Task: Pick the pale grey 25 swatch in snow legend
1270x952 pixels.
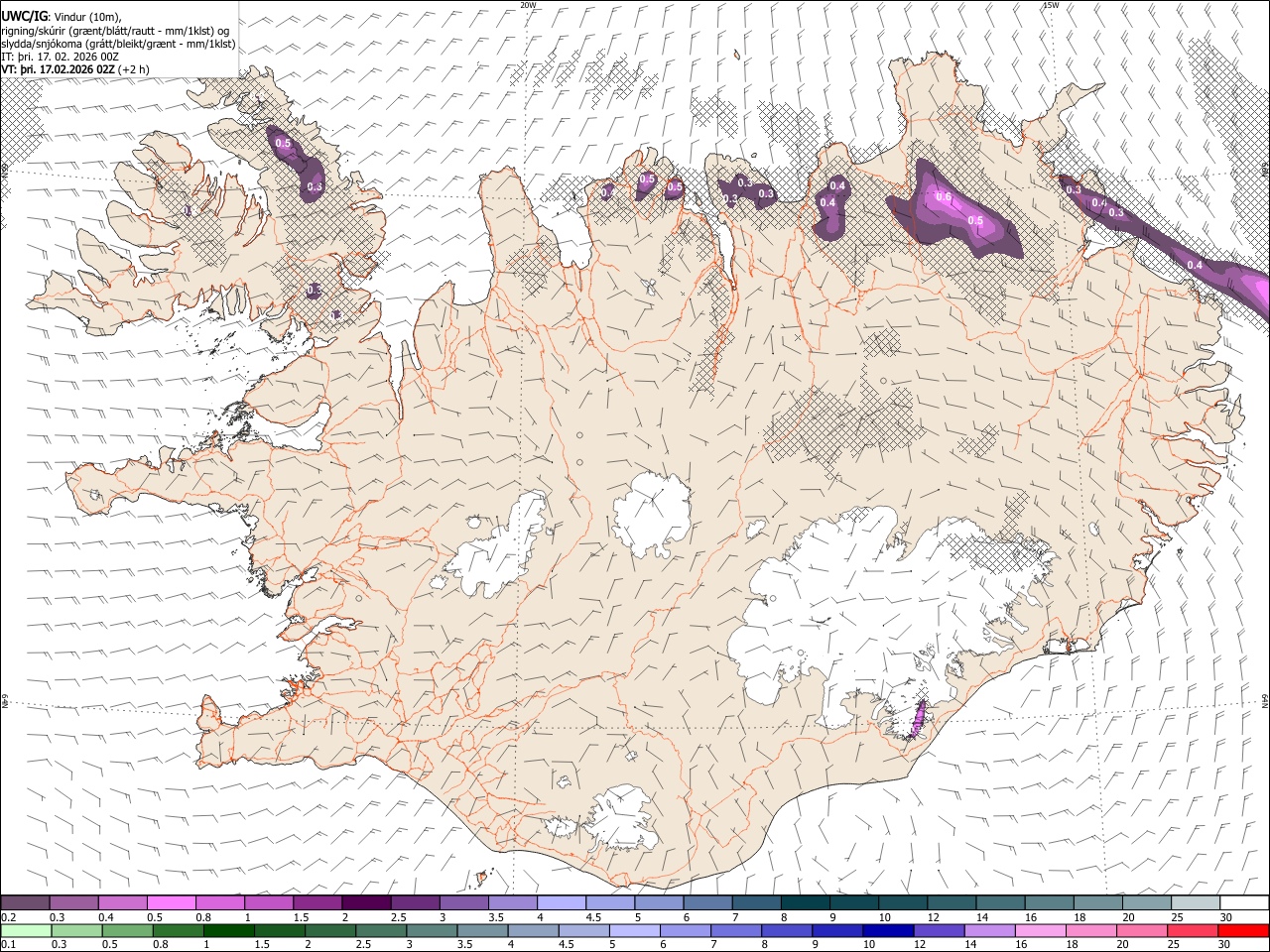Action: click(x=1195, y=902)
